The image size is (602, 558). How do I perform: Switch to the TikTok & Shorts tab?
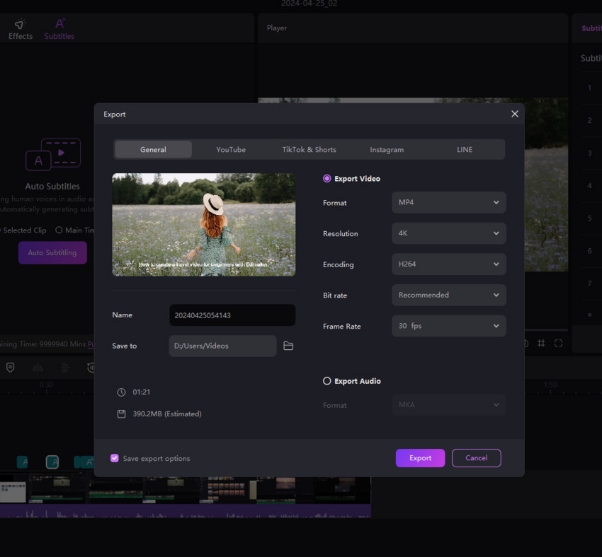[309, 150]
